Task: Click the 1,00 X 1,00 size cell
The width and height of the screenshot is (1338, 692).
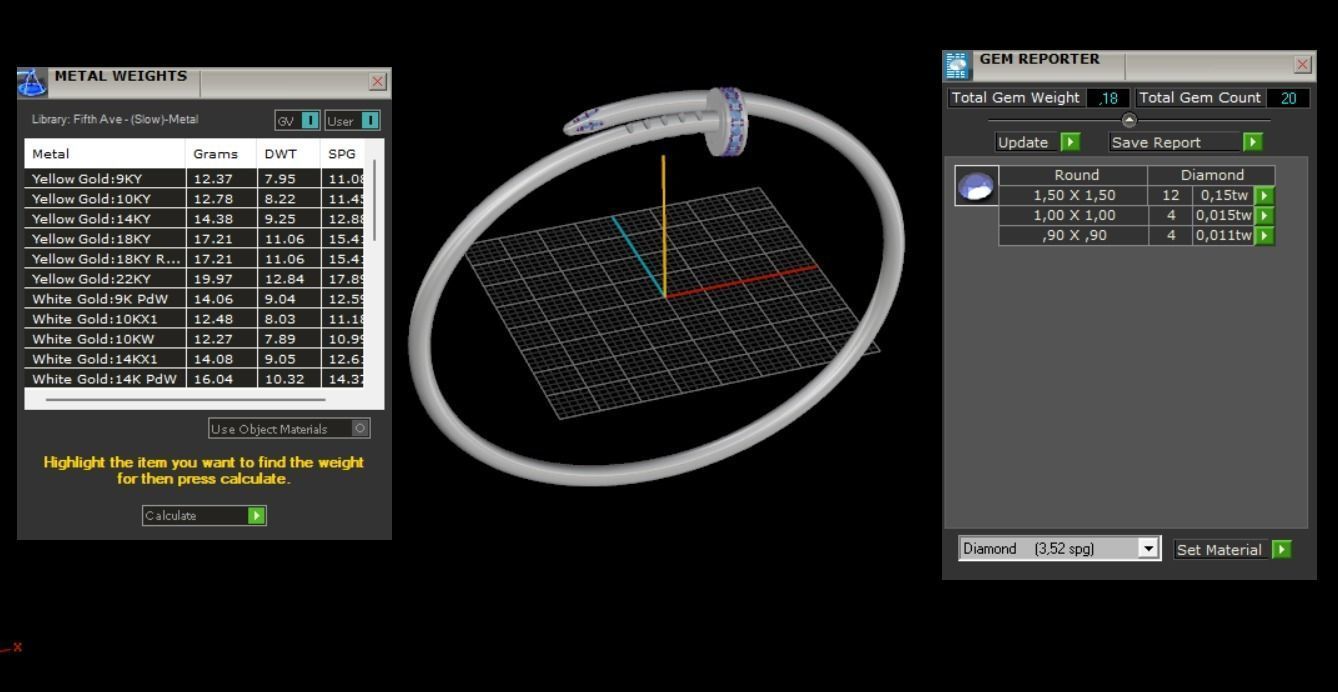Action: pos(1074,215)
